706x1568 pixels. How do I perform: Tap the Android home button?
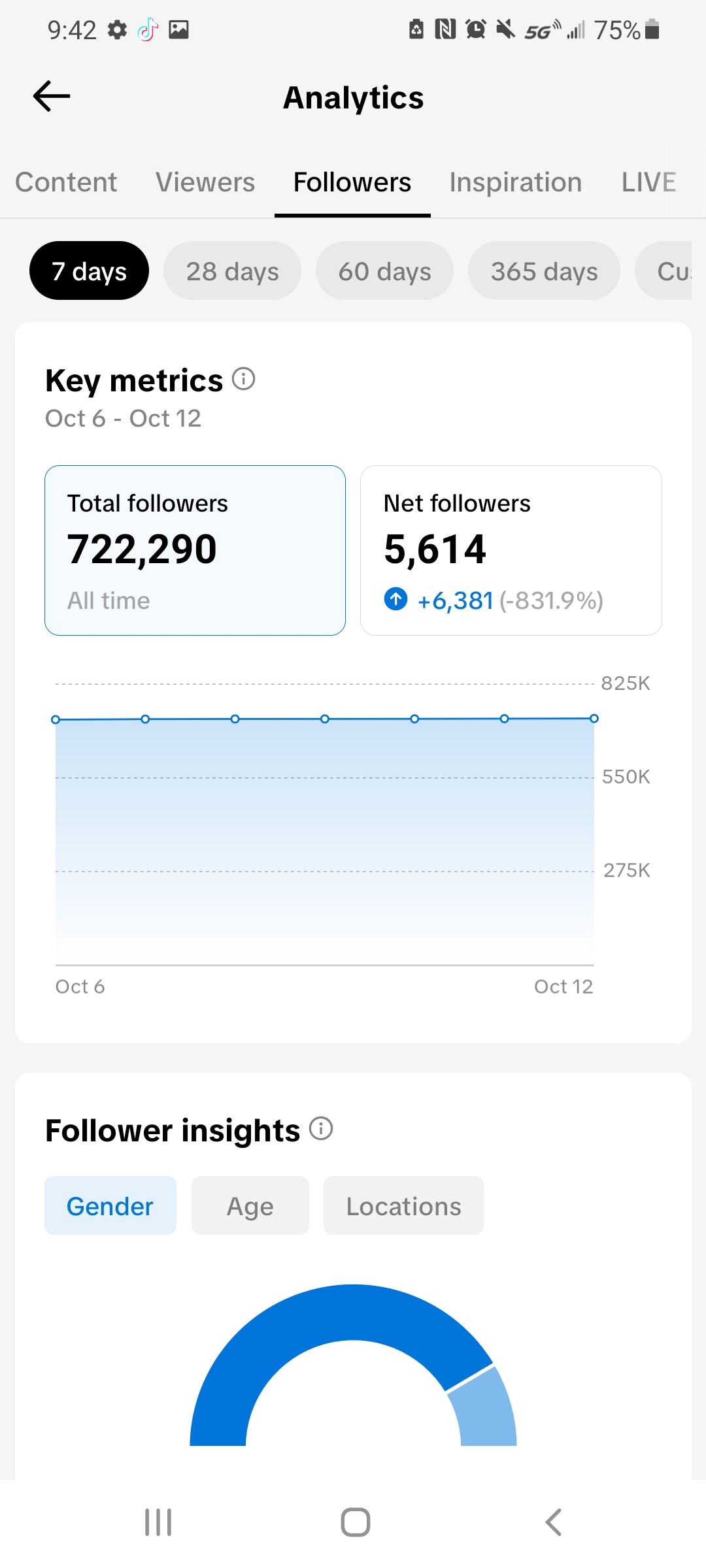pos(355,1522)
